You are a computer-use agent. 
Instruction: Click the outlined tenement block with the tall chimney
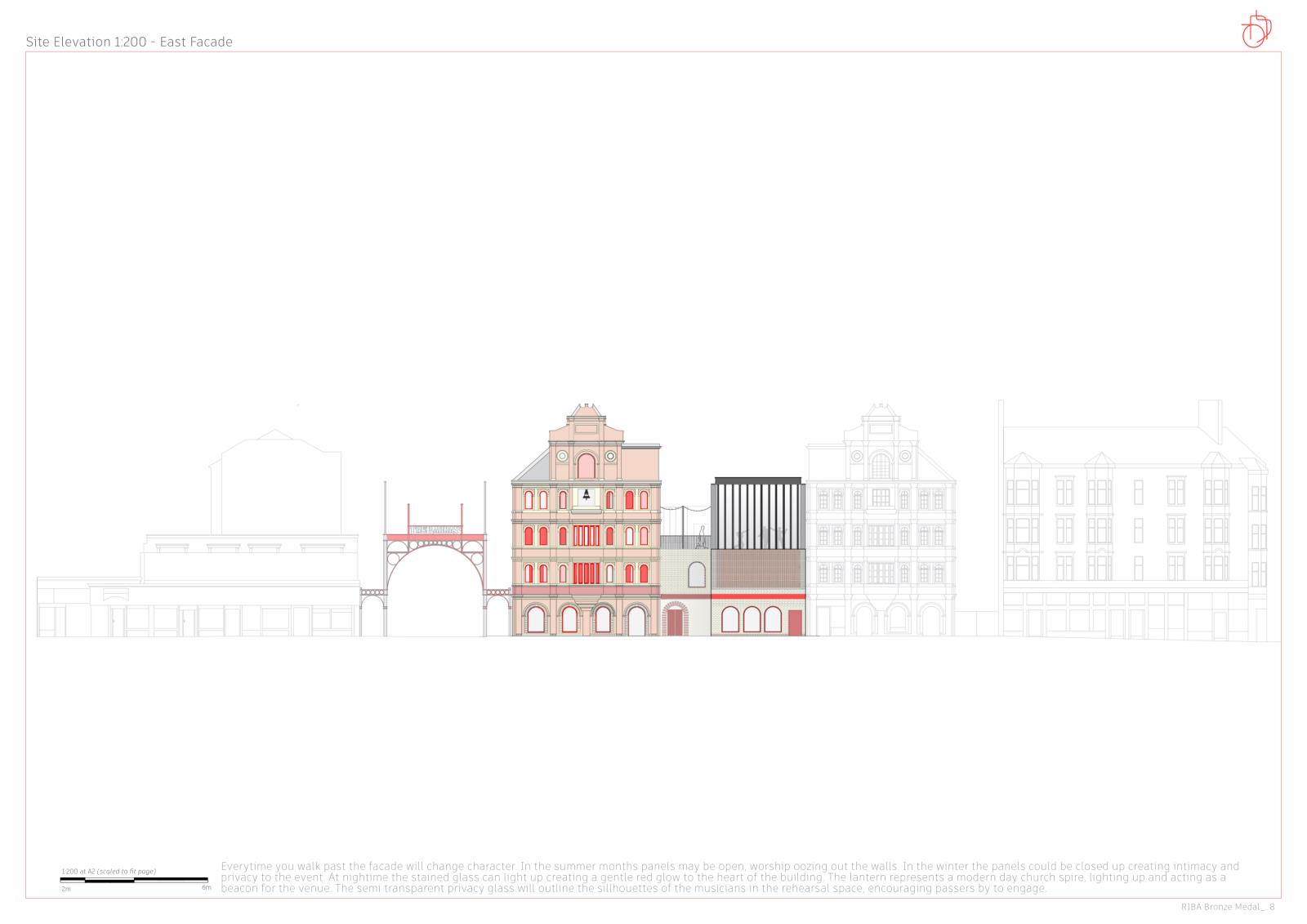1135,531
